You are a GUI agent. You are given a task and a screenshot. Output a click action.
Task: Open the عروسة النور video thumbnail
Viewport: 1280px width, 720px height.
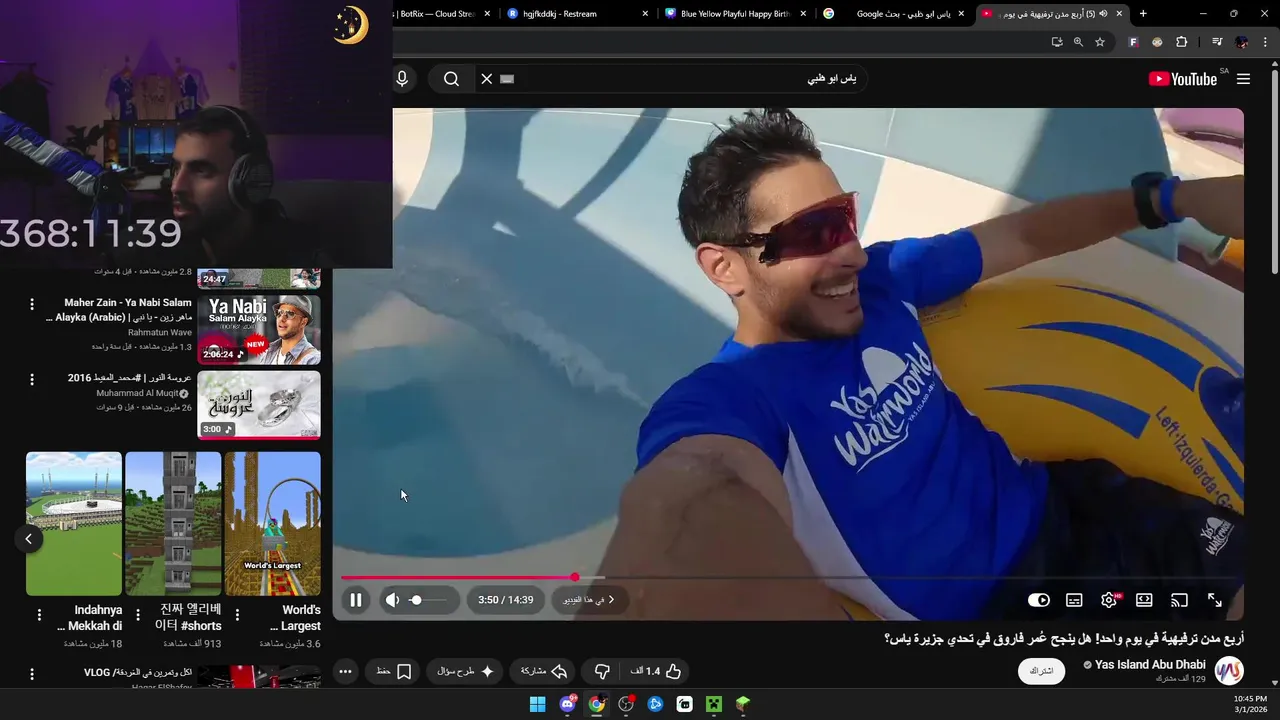click(259, 405)
